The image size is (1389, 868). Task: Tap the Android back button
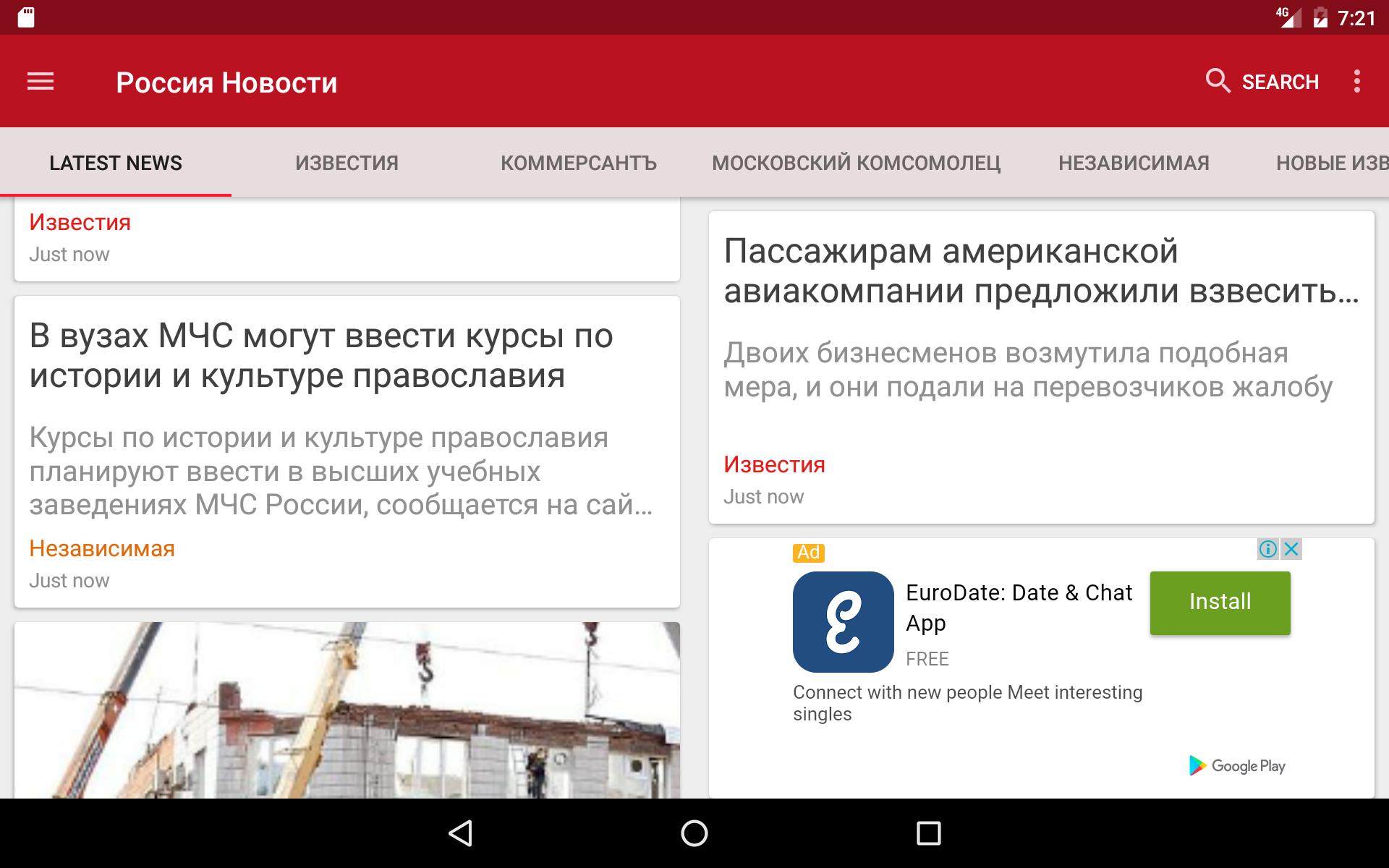click(461, 833)
